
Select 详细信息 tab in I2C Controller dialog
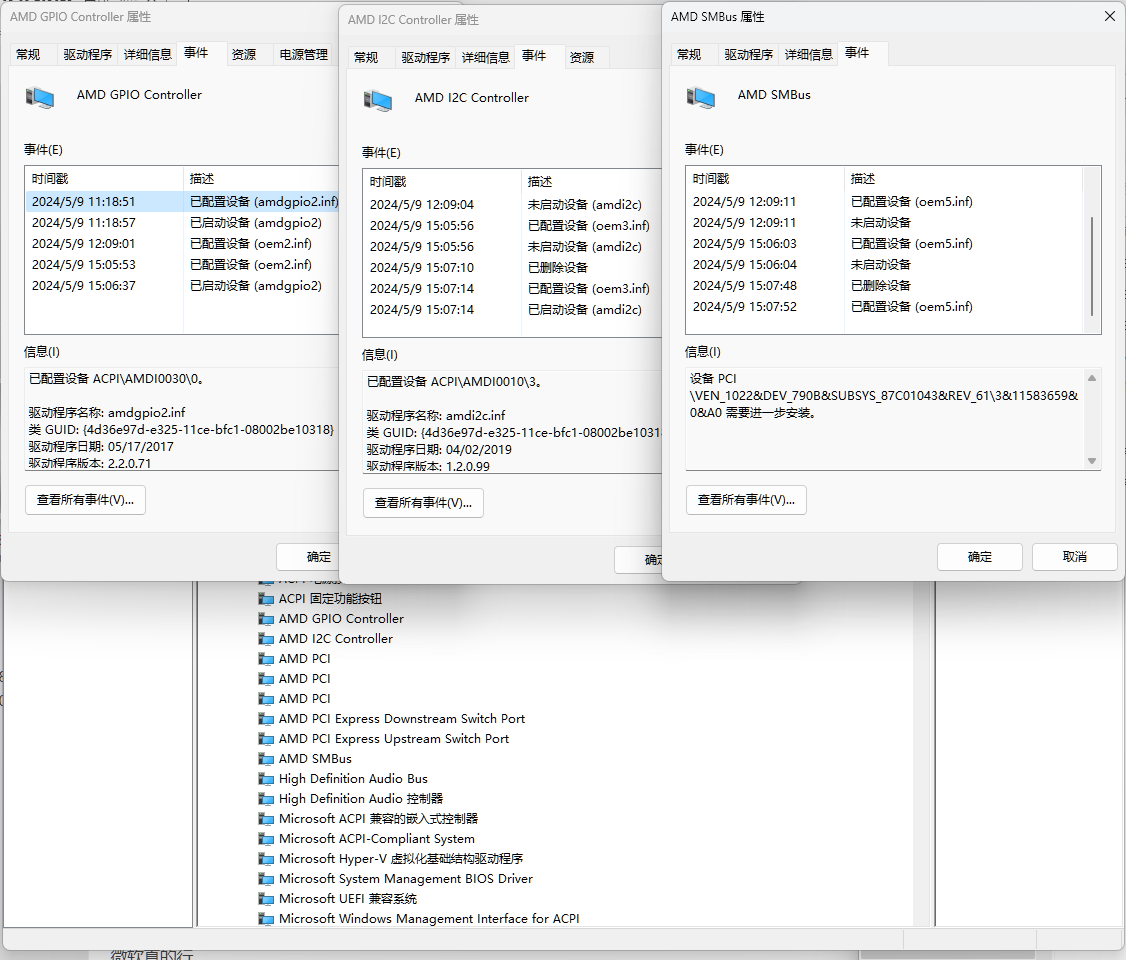pos(485,58)
